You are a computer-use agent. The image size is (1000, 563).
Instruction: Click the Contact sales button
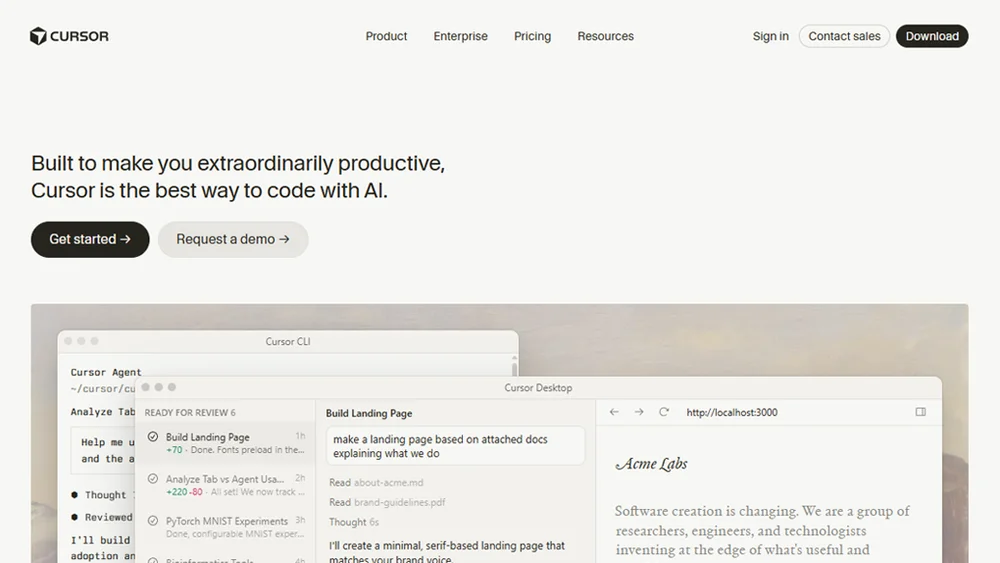pos(844,36)
